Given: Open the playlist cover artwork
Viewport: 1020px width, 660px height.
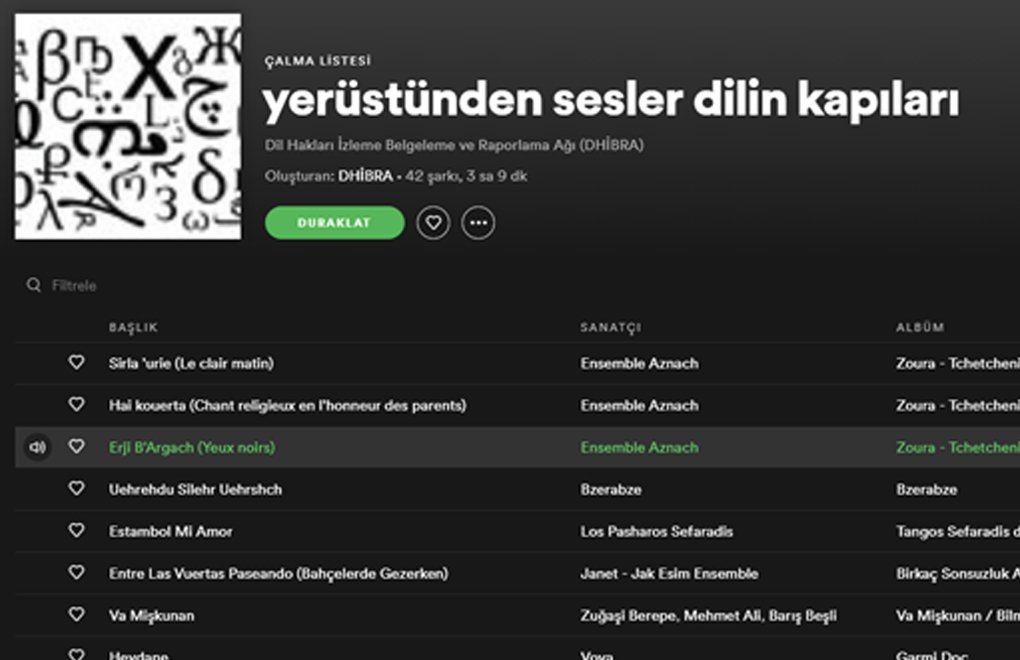Looking at the screenshot, I should 128,126.
